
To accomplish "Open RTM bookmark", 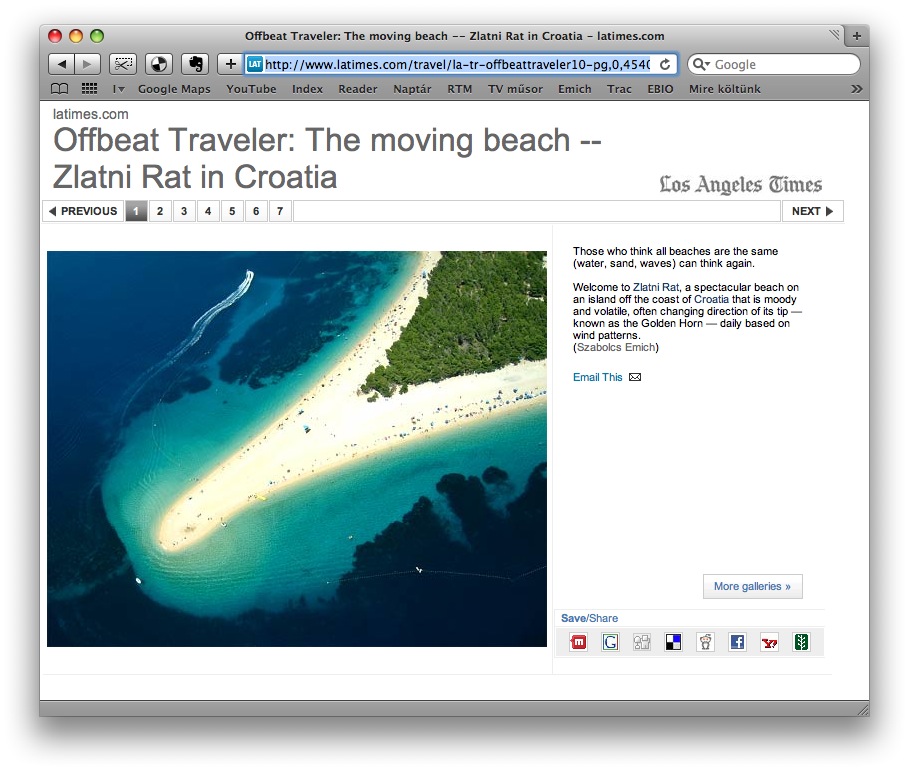I will [x=460, y=89].
